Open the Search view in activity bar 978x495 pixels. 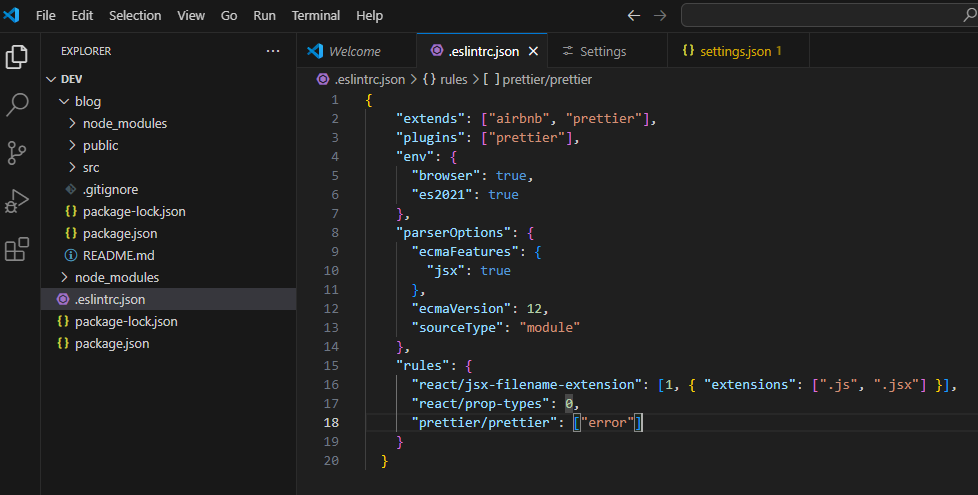pos(17,105)
